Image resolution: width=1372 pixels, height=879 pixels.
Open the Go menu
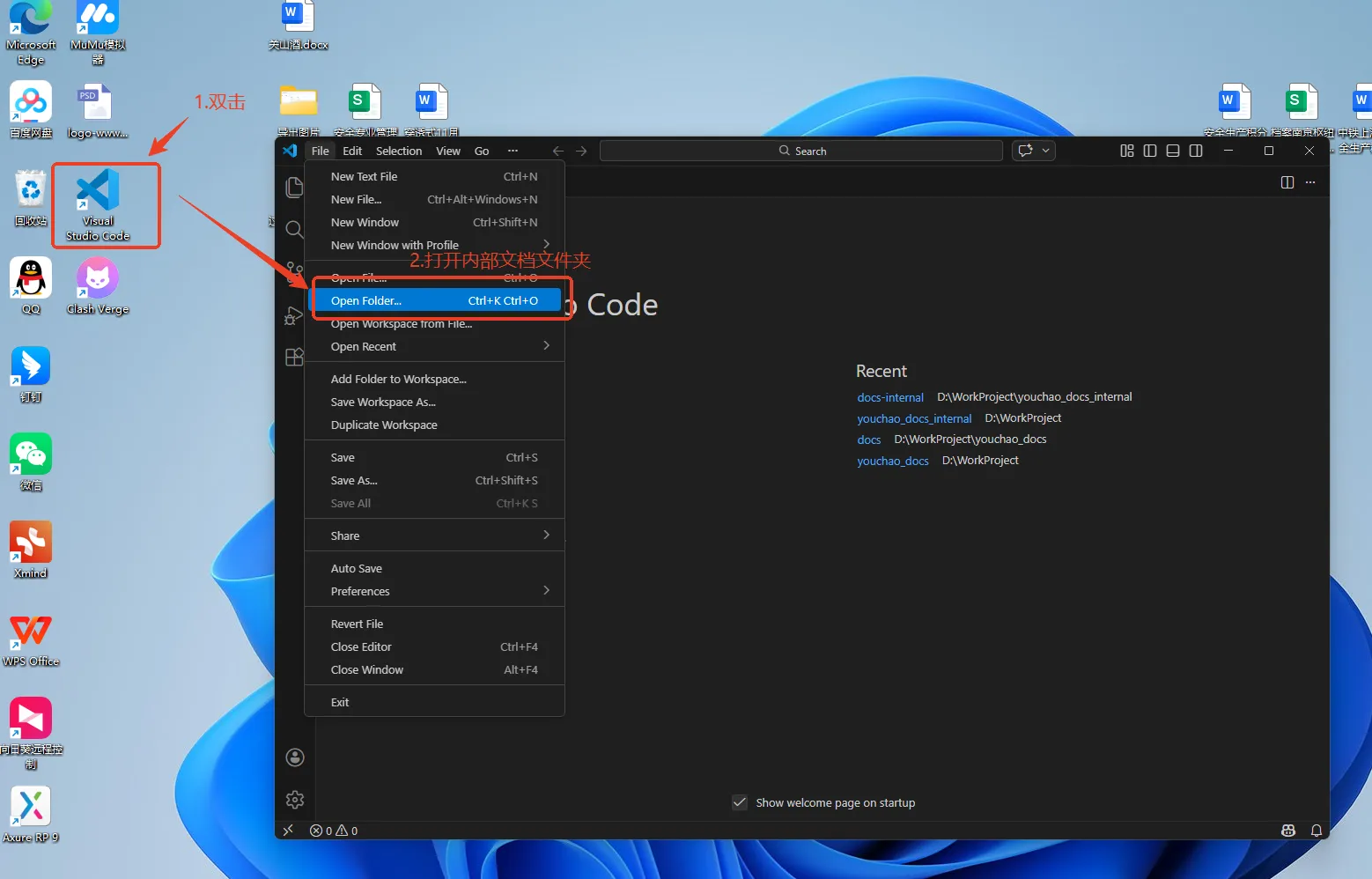482,151
